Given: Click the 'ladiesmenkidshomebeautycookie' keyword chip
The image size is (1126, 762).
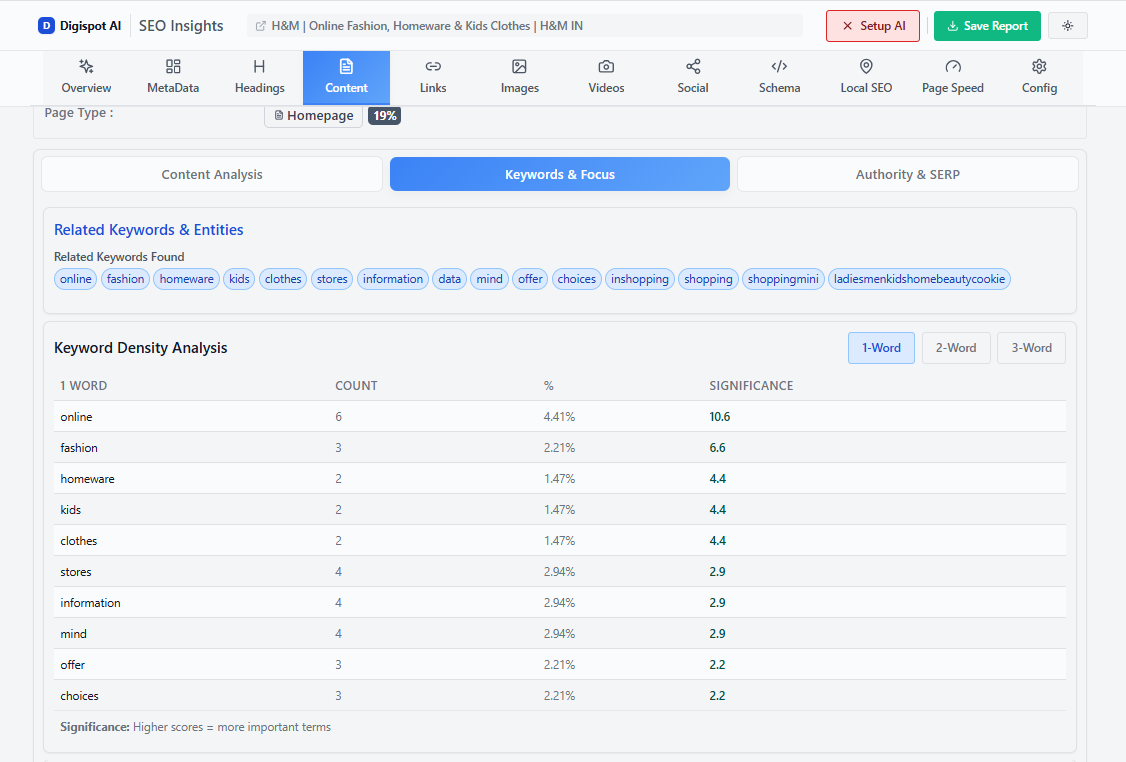Looking at the screenshot, I should [x=919, y=279].
